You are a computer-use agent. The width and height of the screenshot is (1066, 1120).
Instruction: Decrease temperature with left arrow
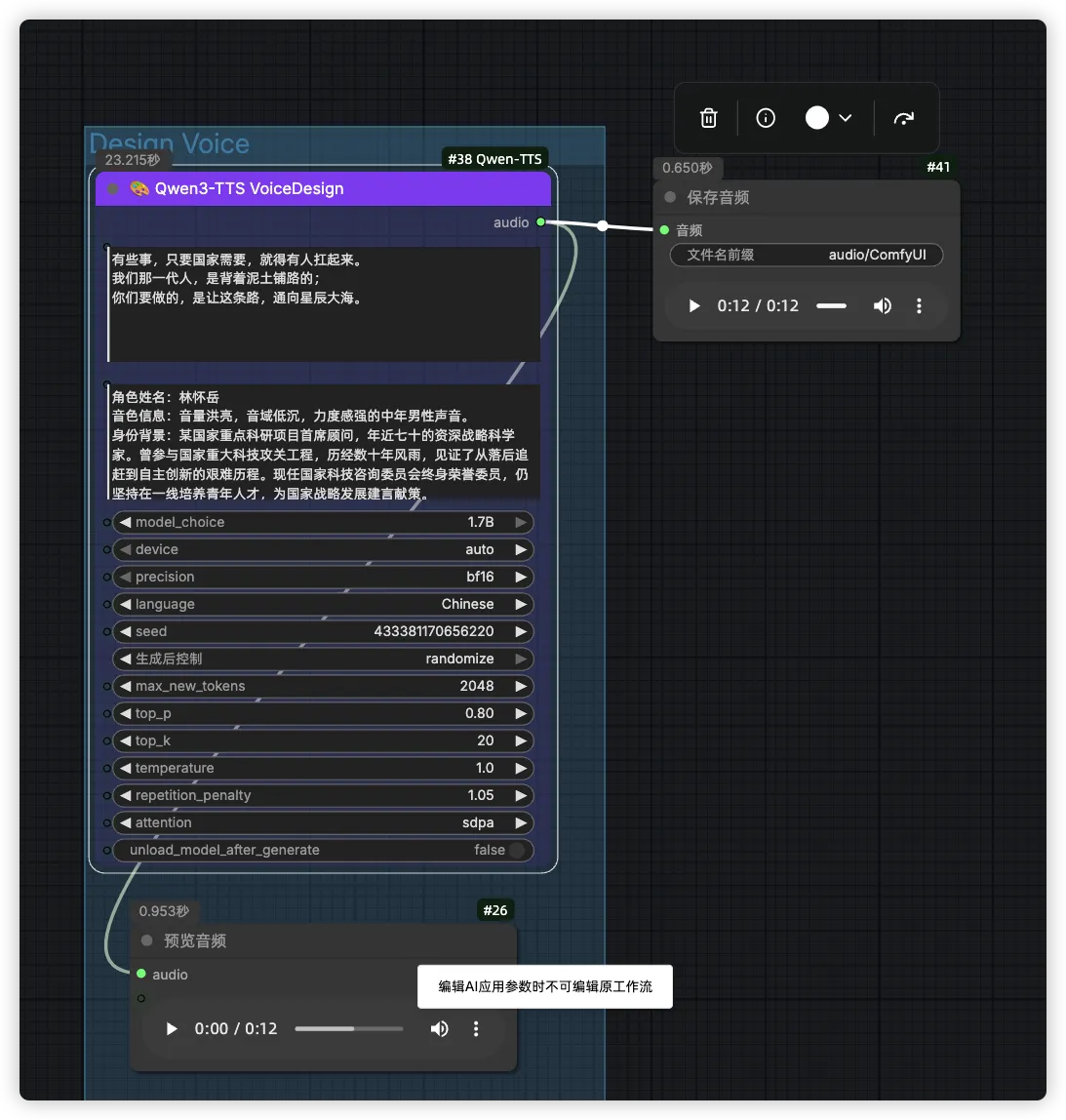tap(126, 768)
